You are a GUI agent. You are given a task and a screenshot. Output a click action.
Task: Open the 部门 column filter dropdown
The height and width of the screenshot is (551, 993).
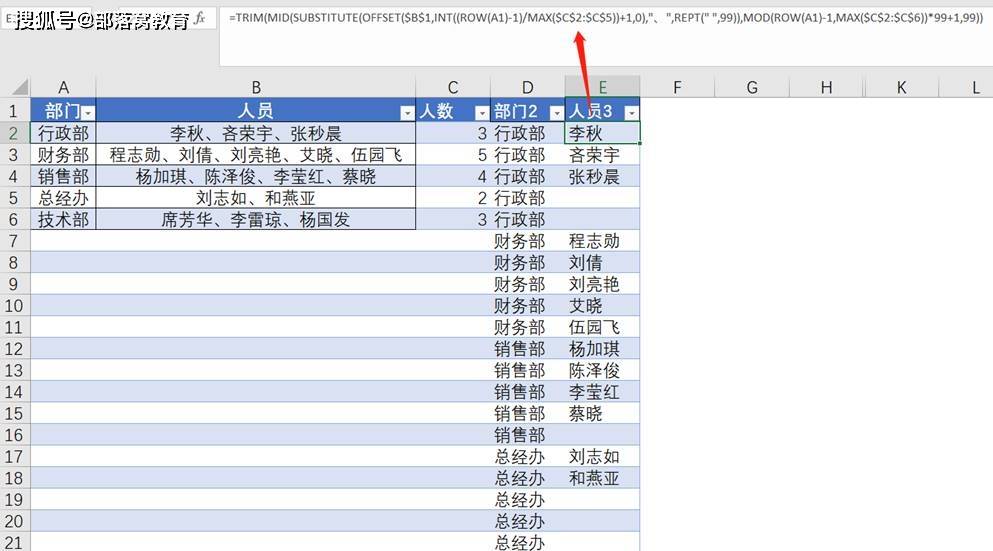87,112
